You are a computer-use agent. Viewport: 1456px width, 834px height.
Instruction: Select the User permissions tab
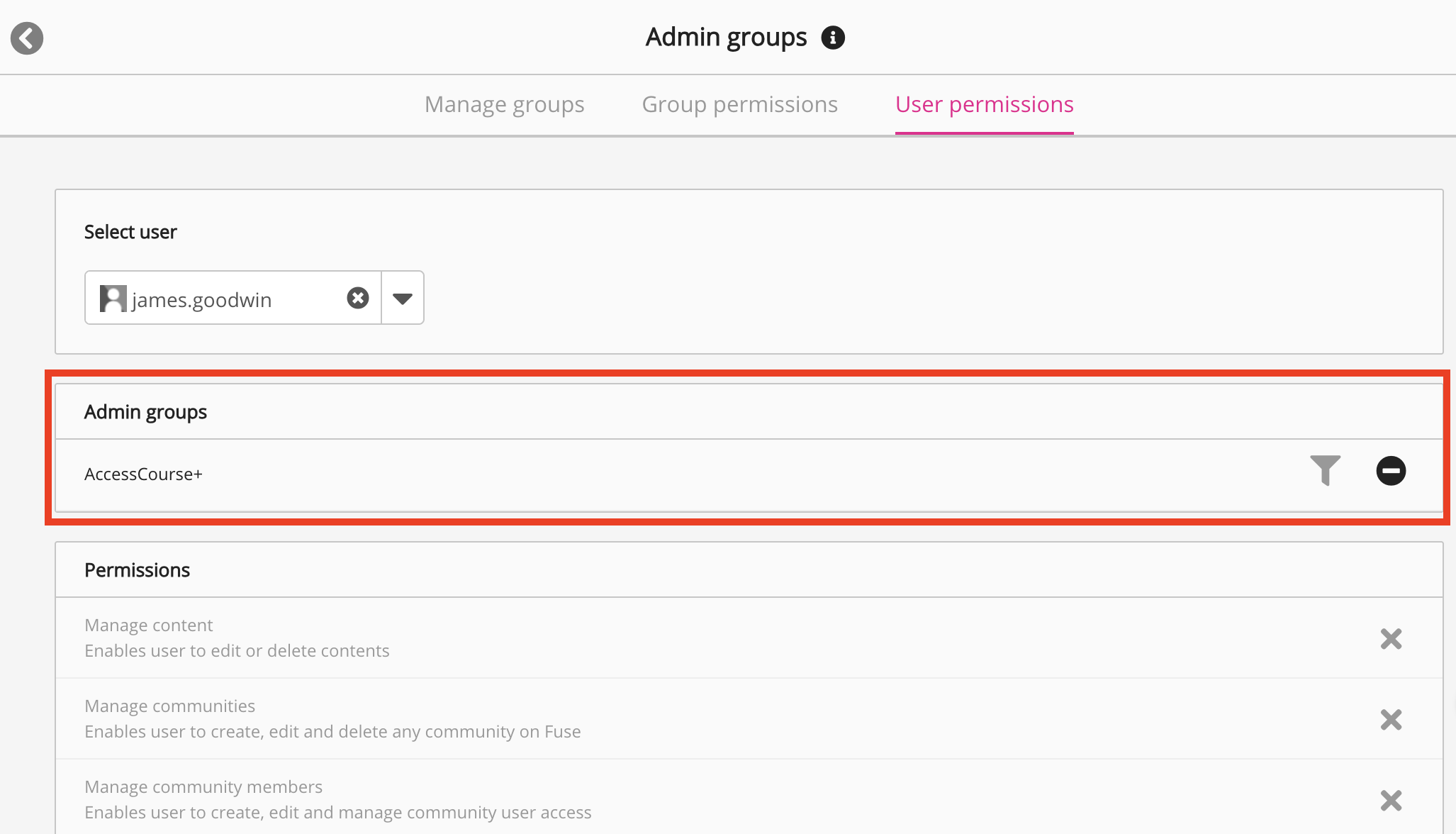pyautogui.click(x=984, y=105)
